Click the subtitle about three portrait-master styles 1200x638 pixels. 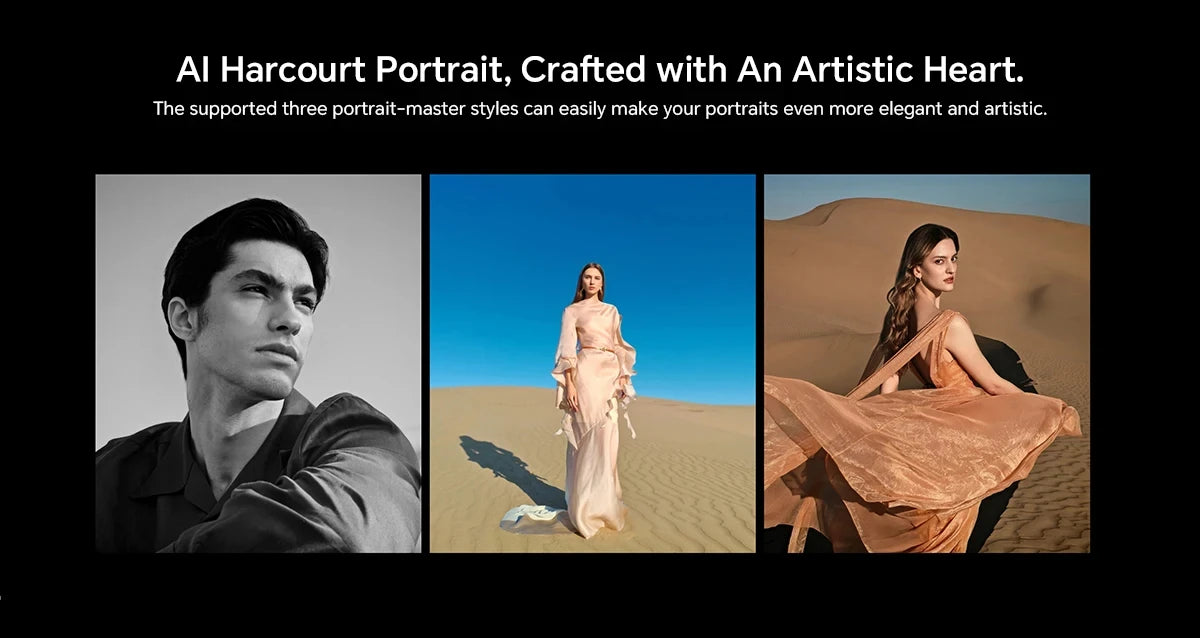[598, 108]
